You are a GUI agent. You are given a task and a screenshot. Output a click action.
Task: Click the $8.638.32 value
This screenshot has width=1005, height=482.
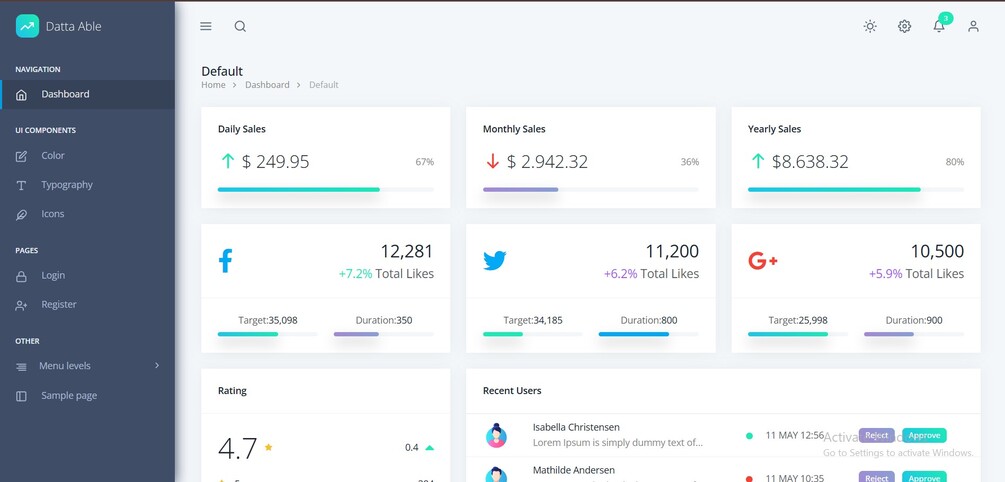pyautogui.click(x=810, y=162)
